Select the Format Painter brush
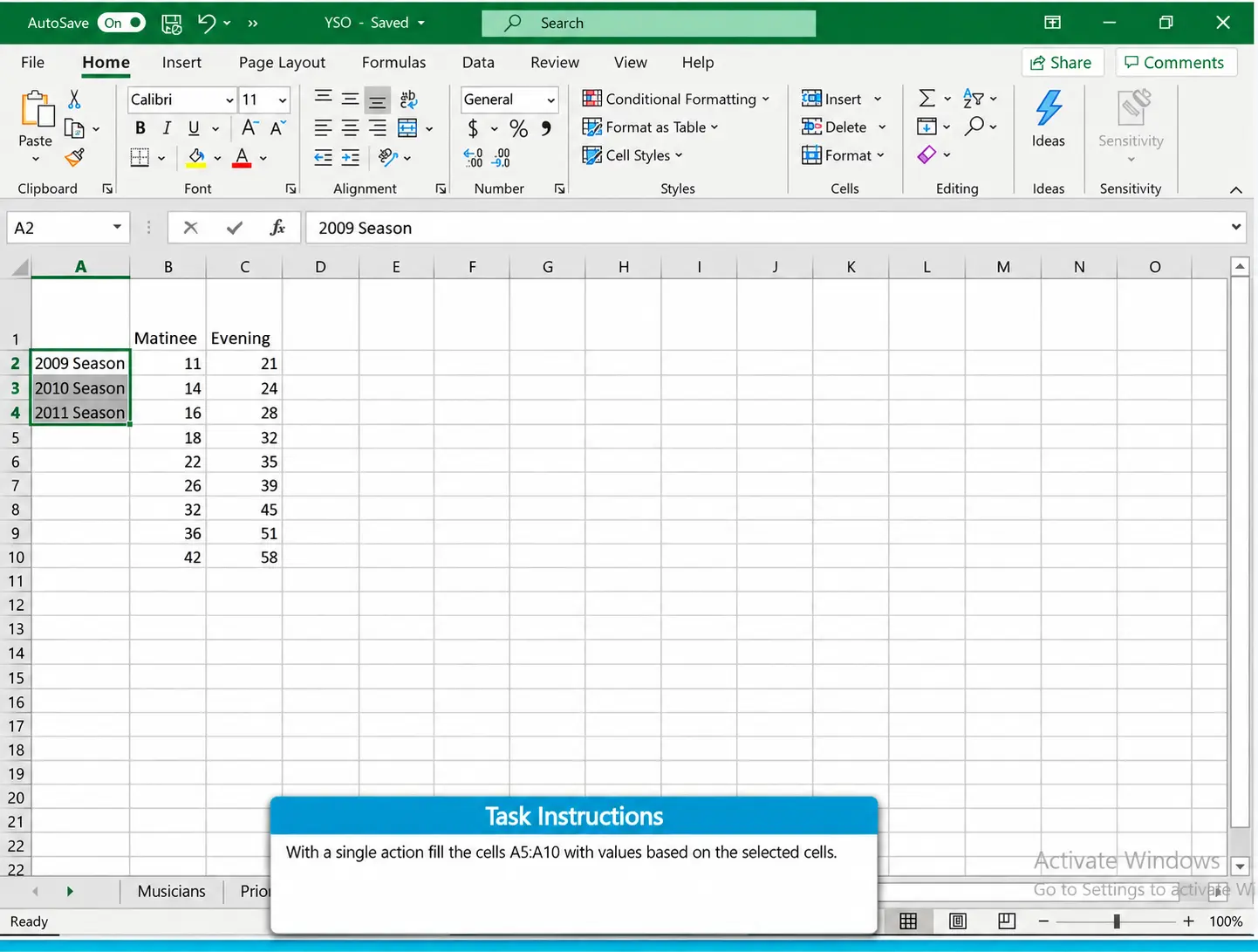 click(75, 158)
